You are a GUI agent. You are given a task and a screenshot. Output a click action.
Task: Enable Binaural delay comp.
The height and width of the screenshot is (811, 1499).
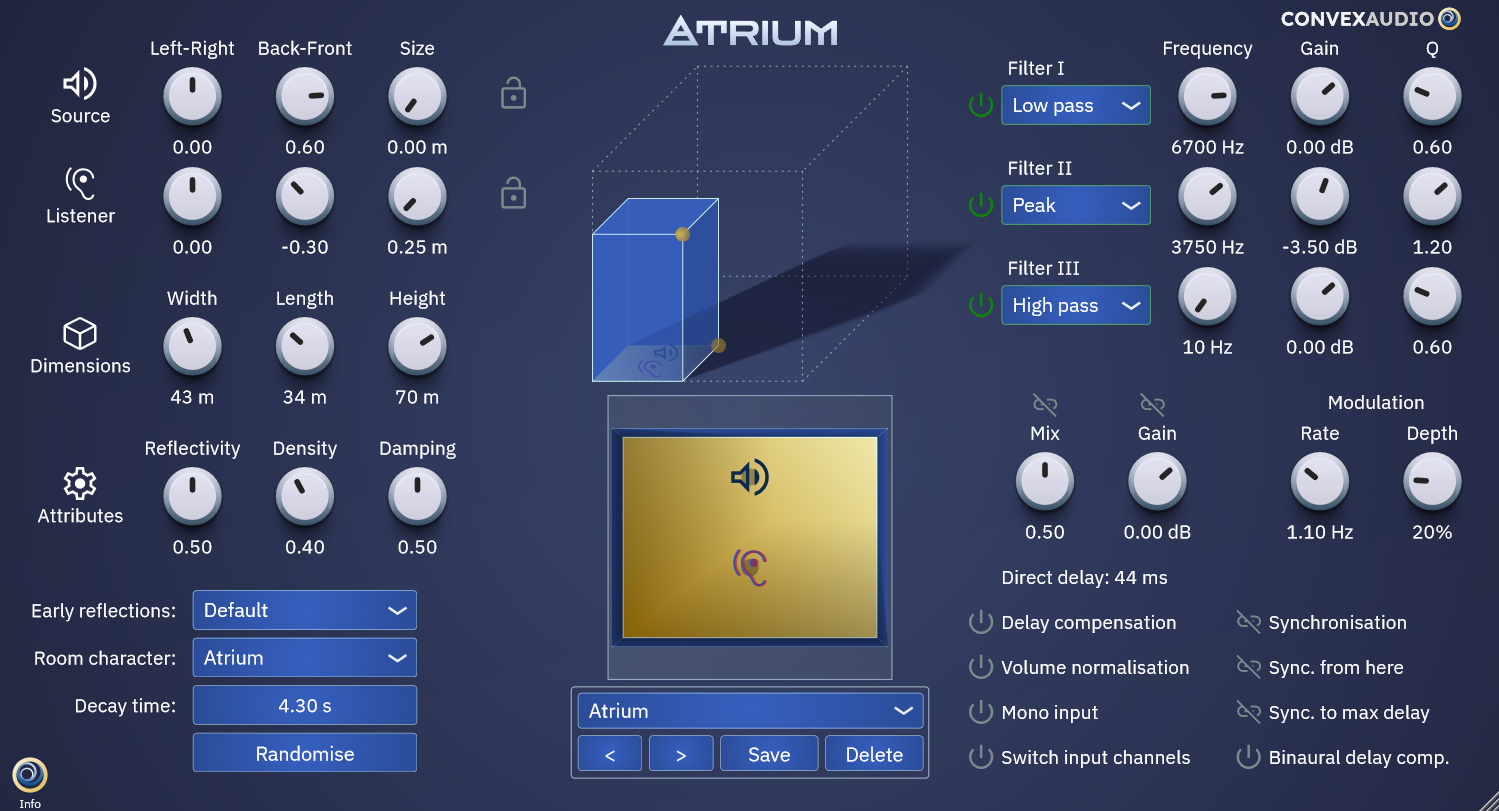coord(1248,757)
